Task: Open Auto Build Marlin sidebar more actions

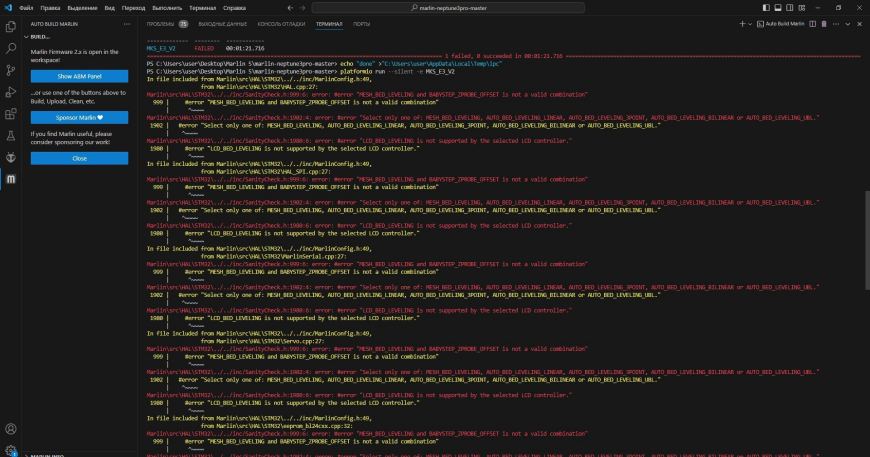Action: click(x=127, y=24)
